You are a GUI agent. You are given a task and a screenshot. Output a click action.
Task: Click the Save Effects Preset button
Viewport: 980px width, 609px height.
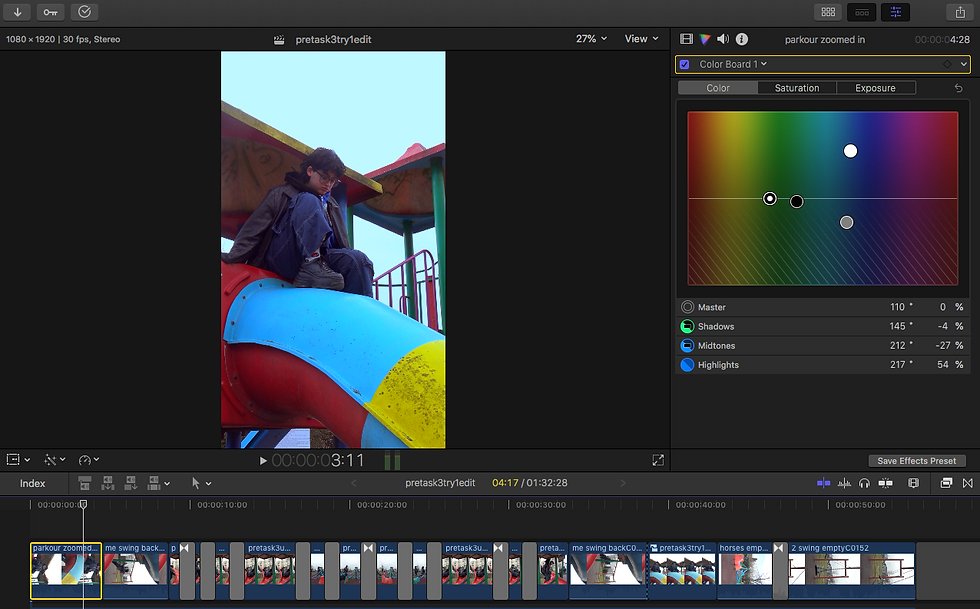[x=916, y=461]
